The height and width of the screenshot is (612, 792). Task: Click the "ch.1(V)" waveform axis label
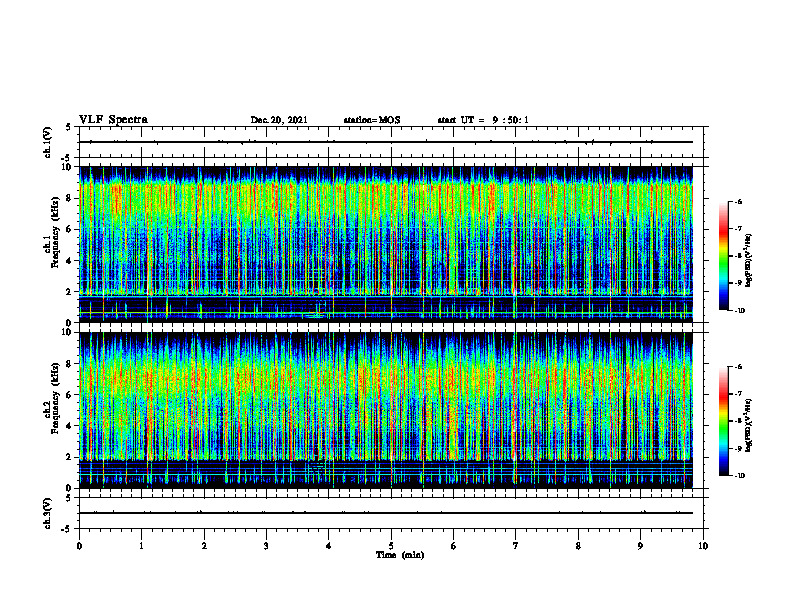coord(47,142)
